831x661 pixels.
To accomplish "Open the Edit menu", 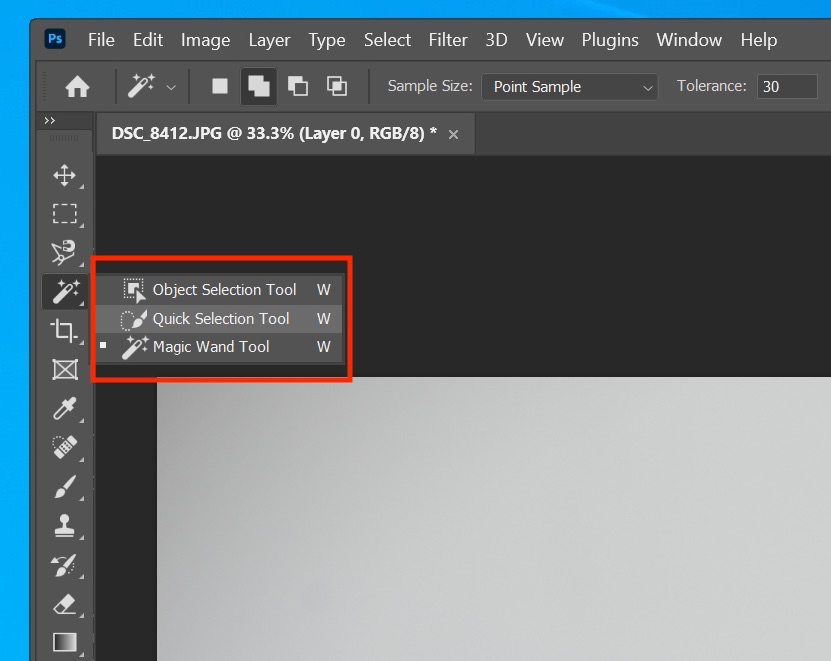I will (x=148, y=40).
